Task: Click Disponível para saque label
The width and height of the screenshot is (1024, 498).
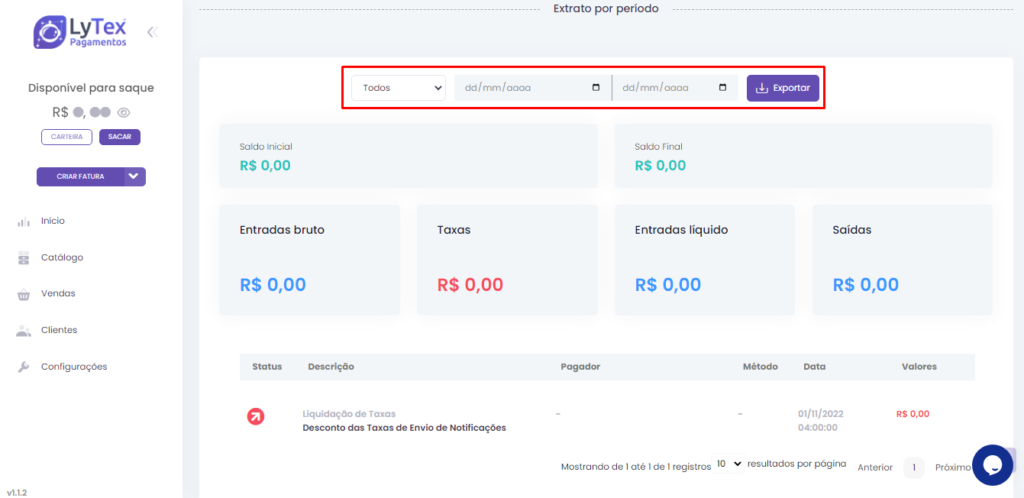Action: point(91,88)
